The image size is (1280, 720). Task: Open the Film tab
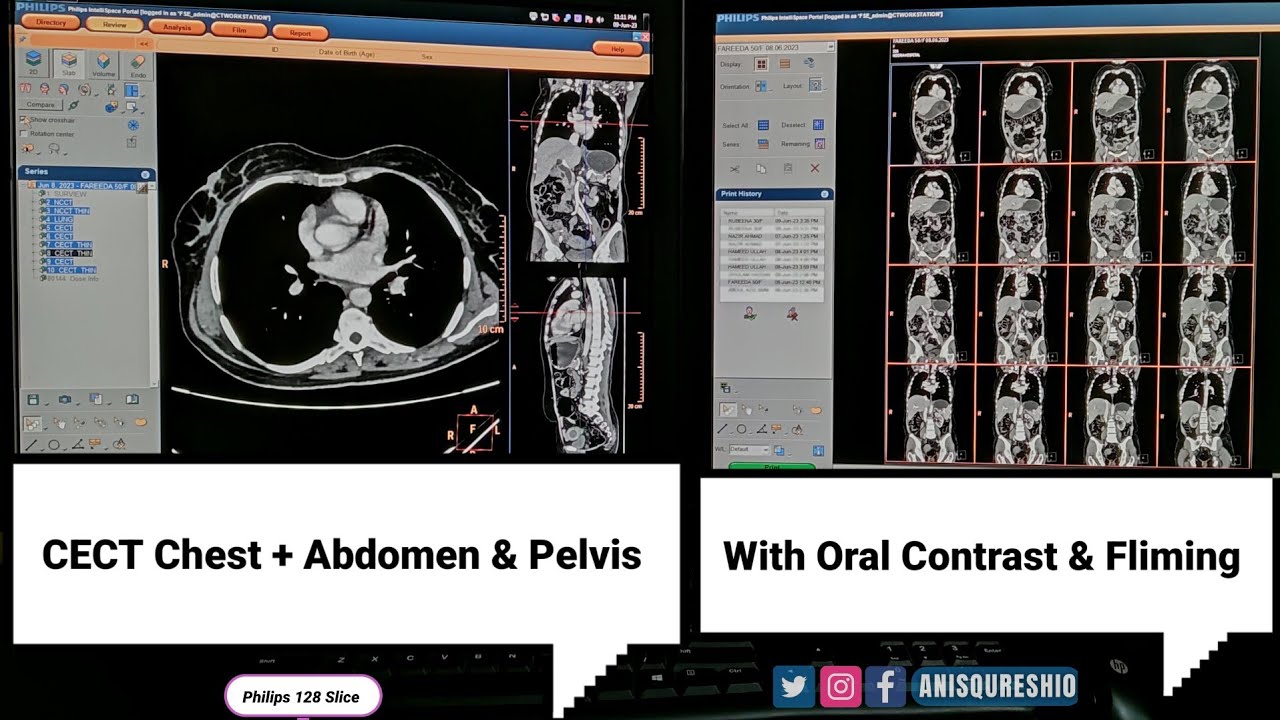(x=239, y=30)
